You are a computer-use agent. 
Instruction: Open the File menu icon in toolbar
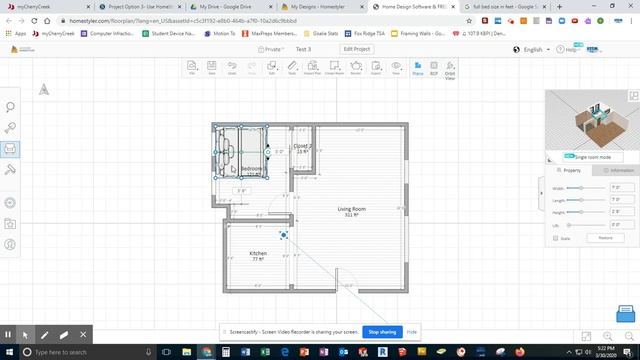[x=191, y=67]
